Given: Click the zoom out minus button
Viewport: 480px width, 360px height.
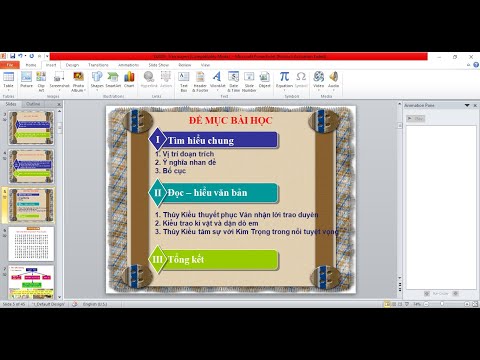Looking at the screenshot, I should tap(426, 304).
